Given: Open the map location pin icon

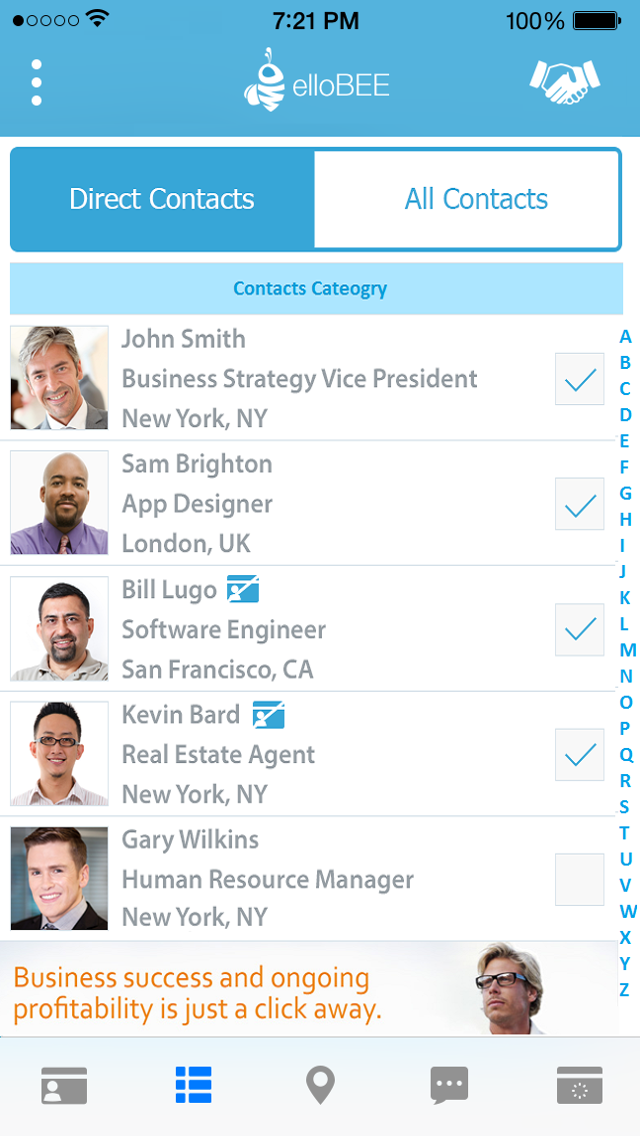Looking at the screenshot, I should (x=320, y=1085).
